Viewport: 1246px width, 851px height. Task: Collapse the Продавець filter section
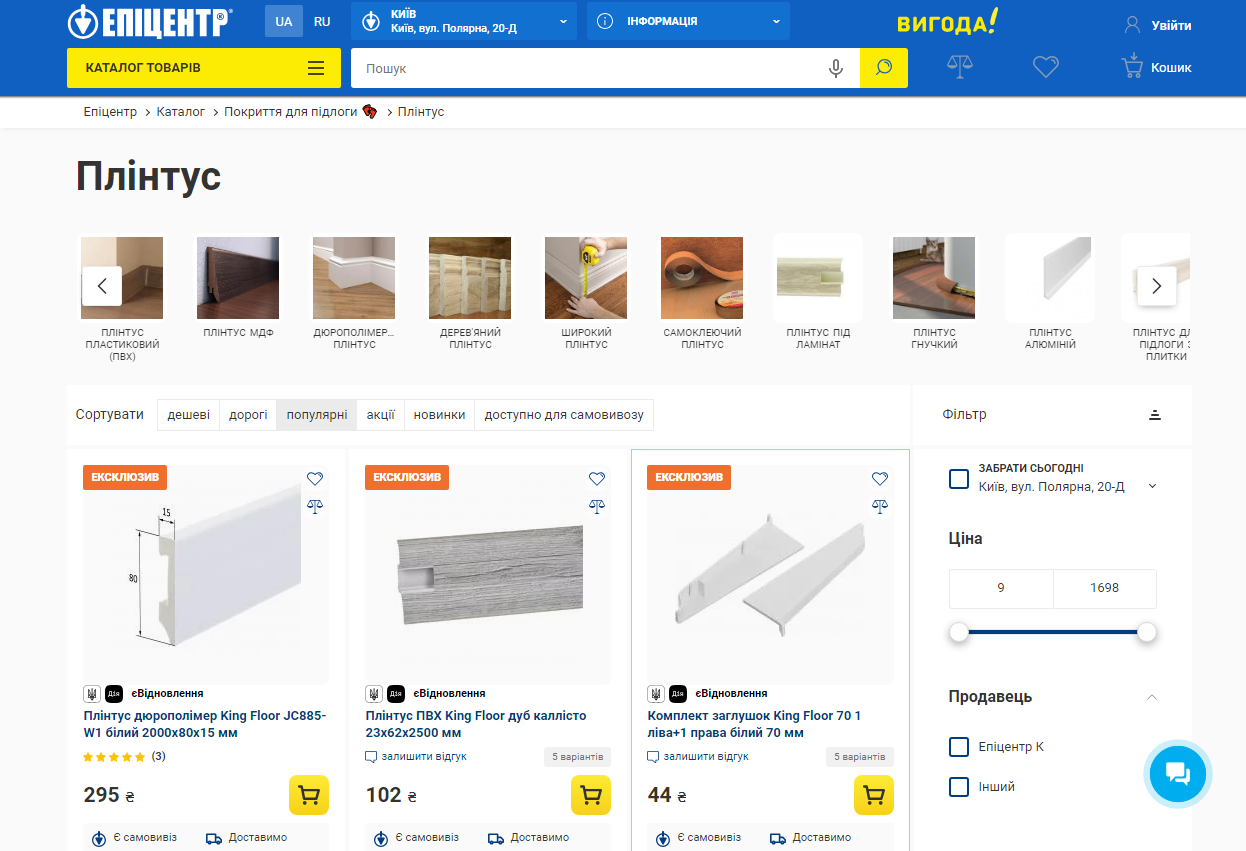[1152, 697]
